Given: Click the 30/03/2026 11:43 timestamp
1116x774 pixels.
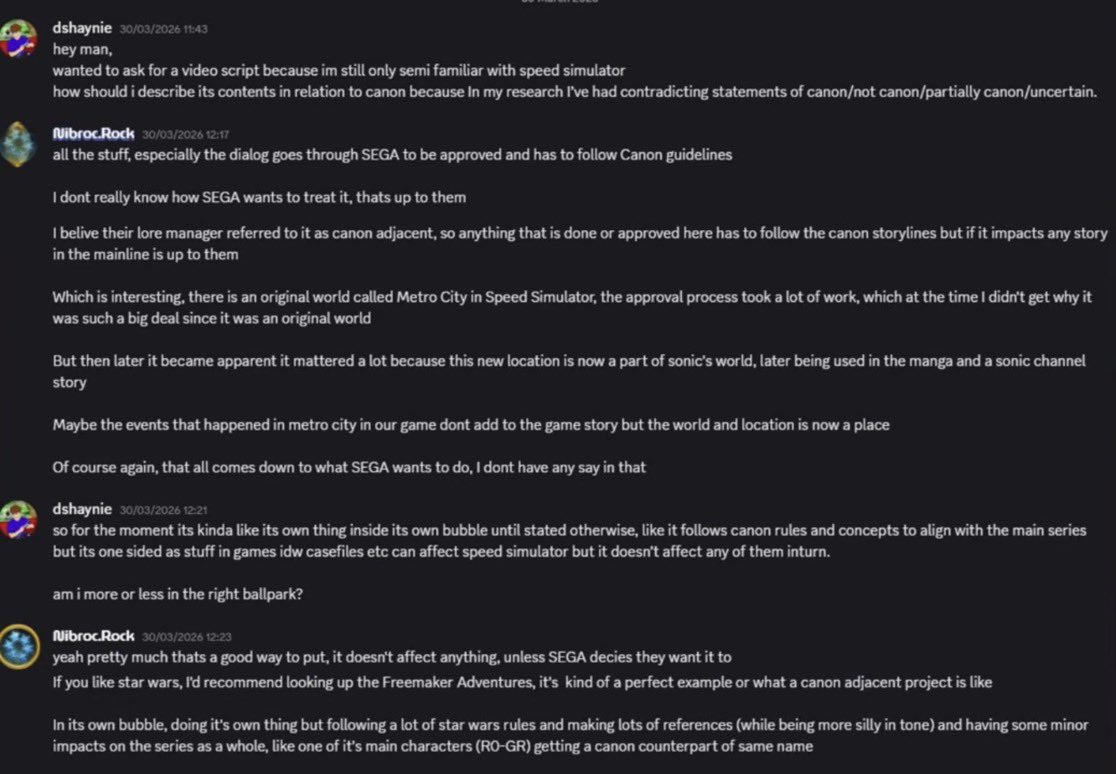Looking at the screenshot, I should (164, 29).
